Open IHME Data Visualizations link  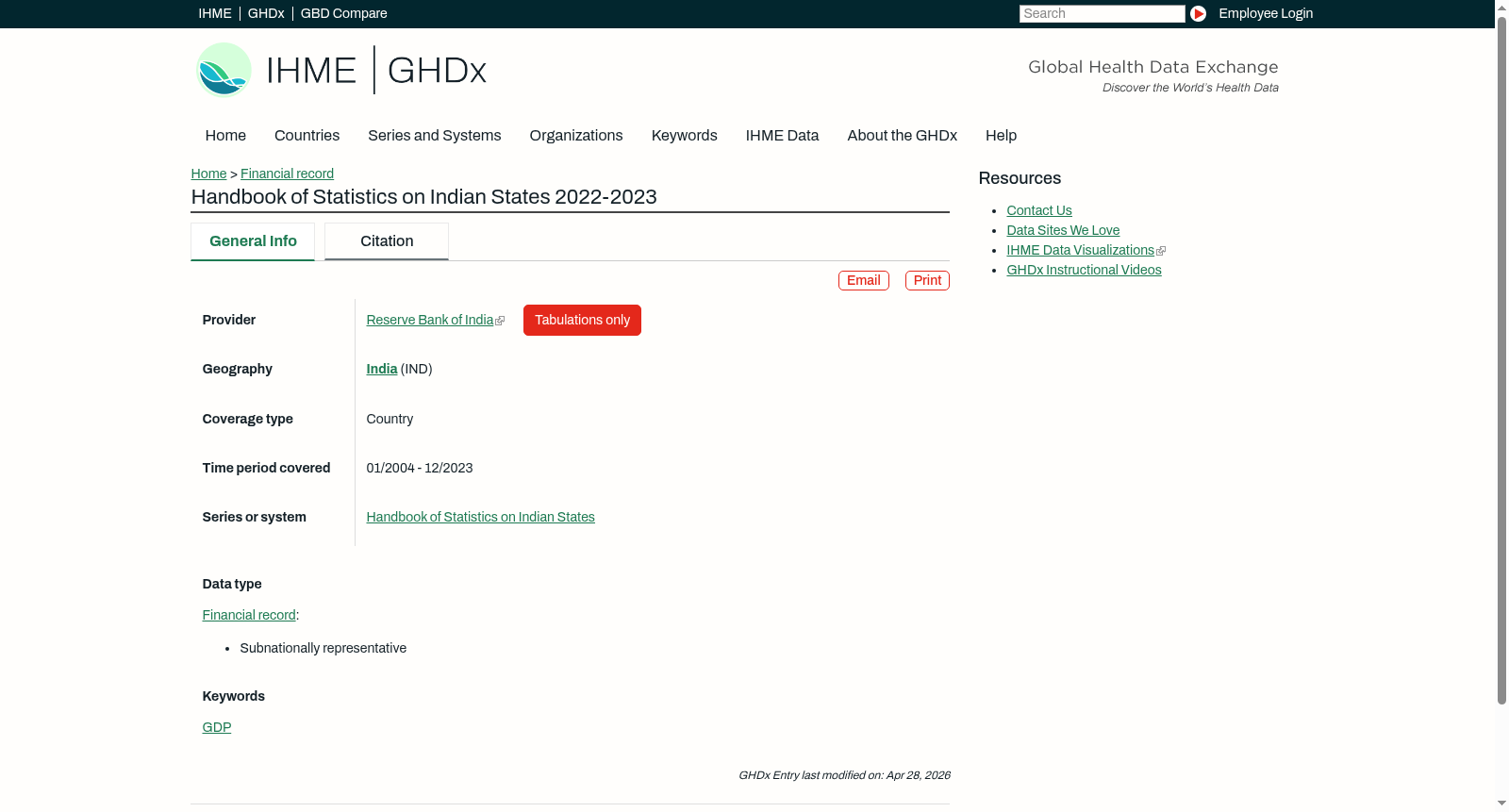tap(1080, 250)
